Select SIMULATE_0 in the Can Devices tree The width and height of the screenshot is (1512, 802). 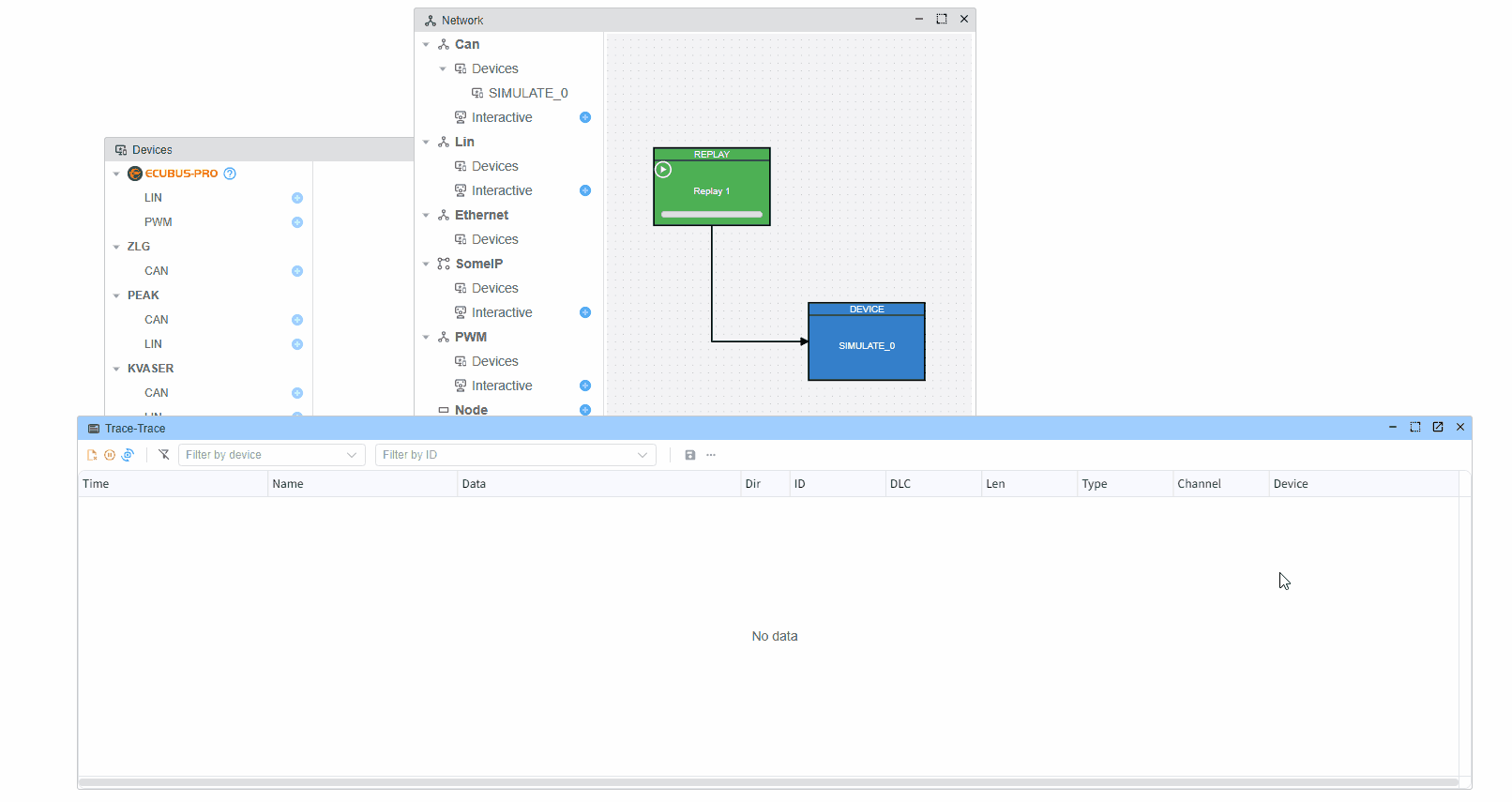click(527, 93)
